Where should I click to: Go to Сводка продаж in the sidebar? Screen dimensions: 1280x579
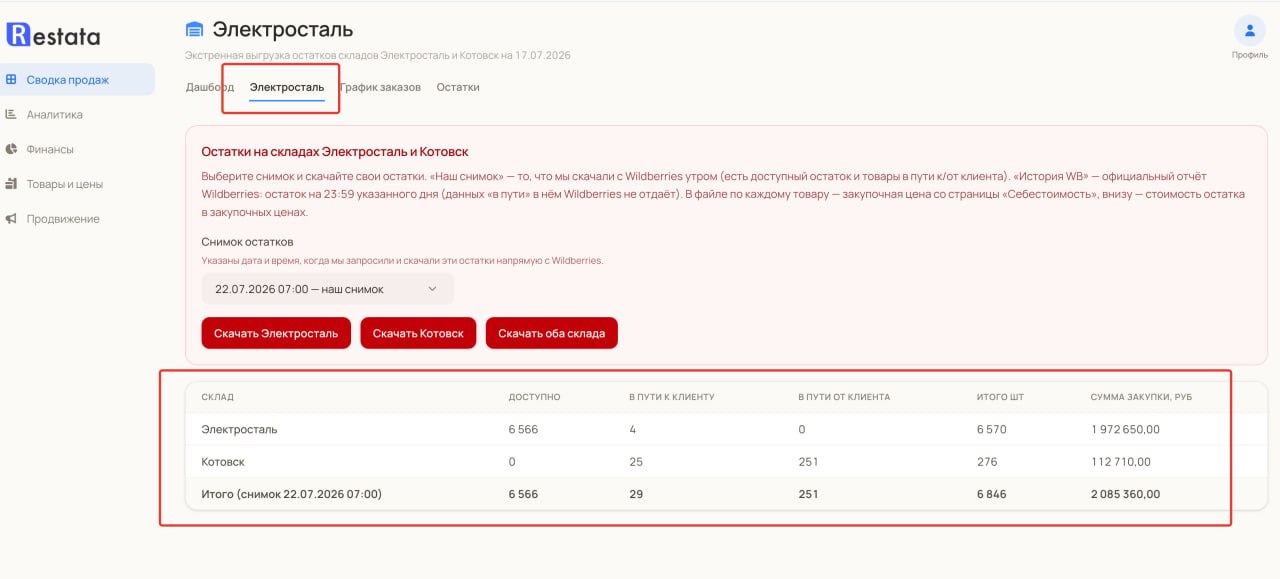[77, 80]
